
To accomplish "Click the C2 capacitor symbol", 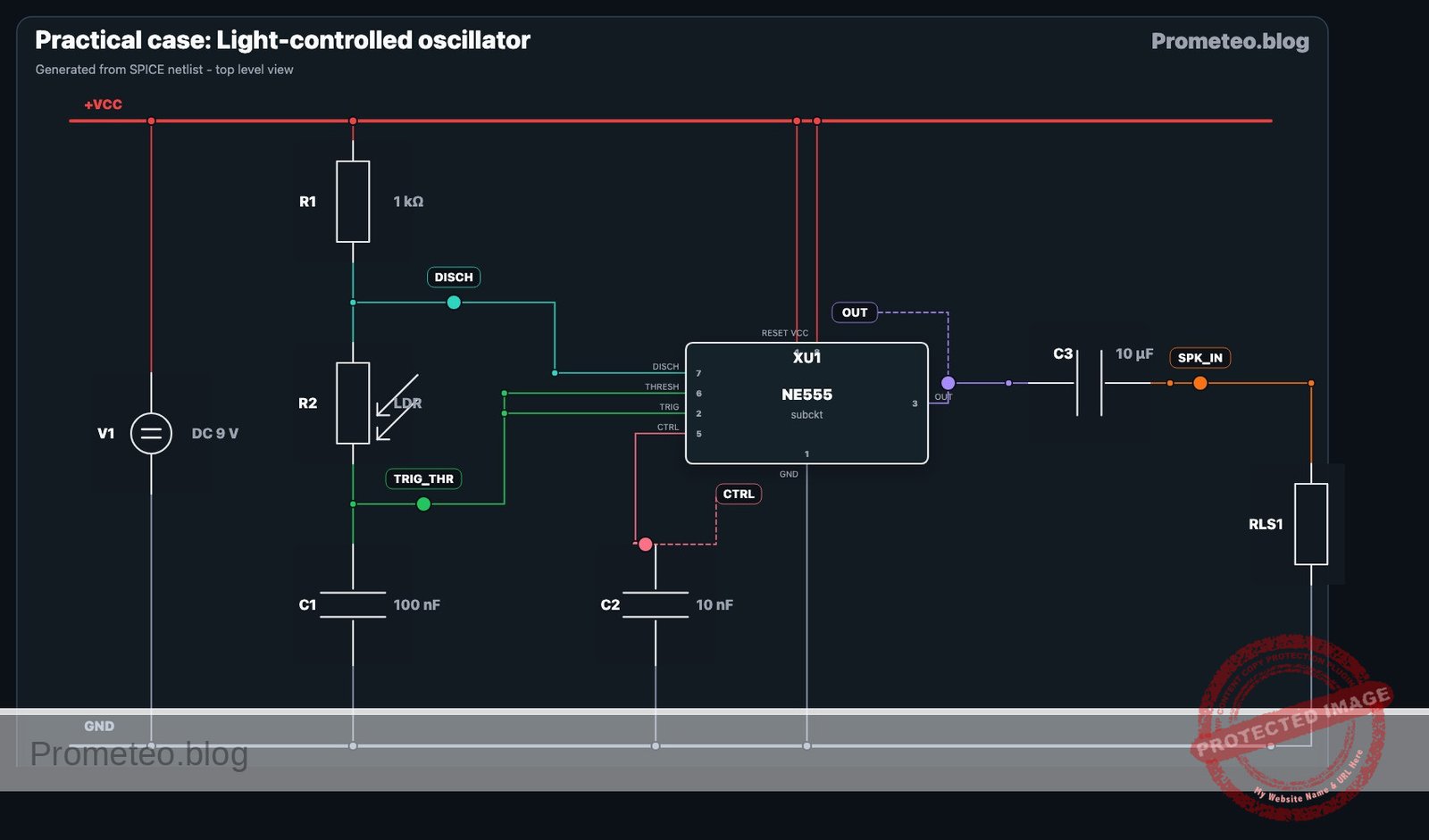I will click(x=656, y=604).
